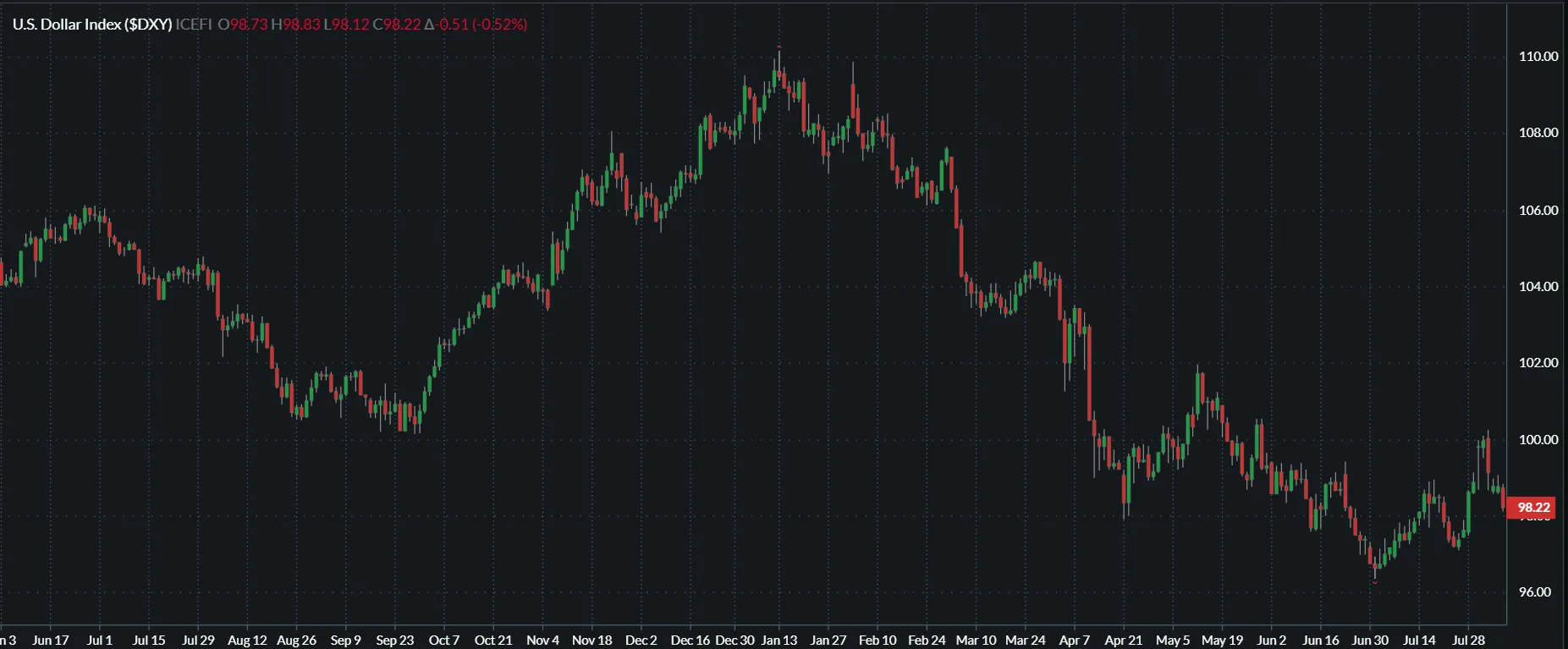Click the Jun 30 date label
The image size is (1568, 649).
[x=1370, y=641]
